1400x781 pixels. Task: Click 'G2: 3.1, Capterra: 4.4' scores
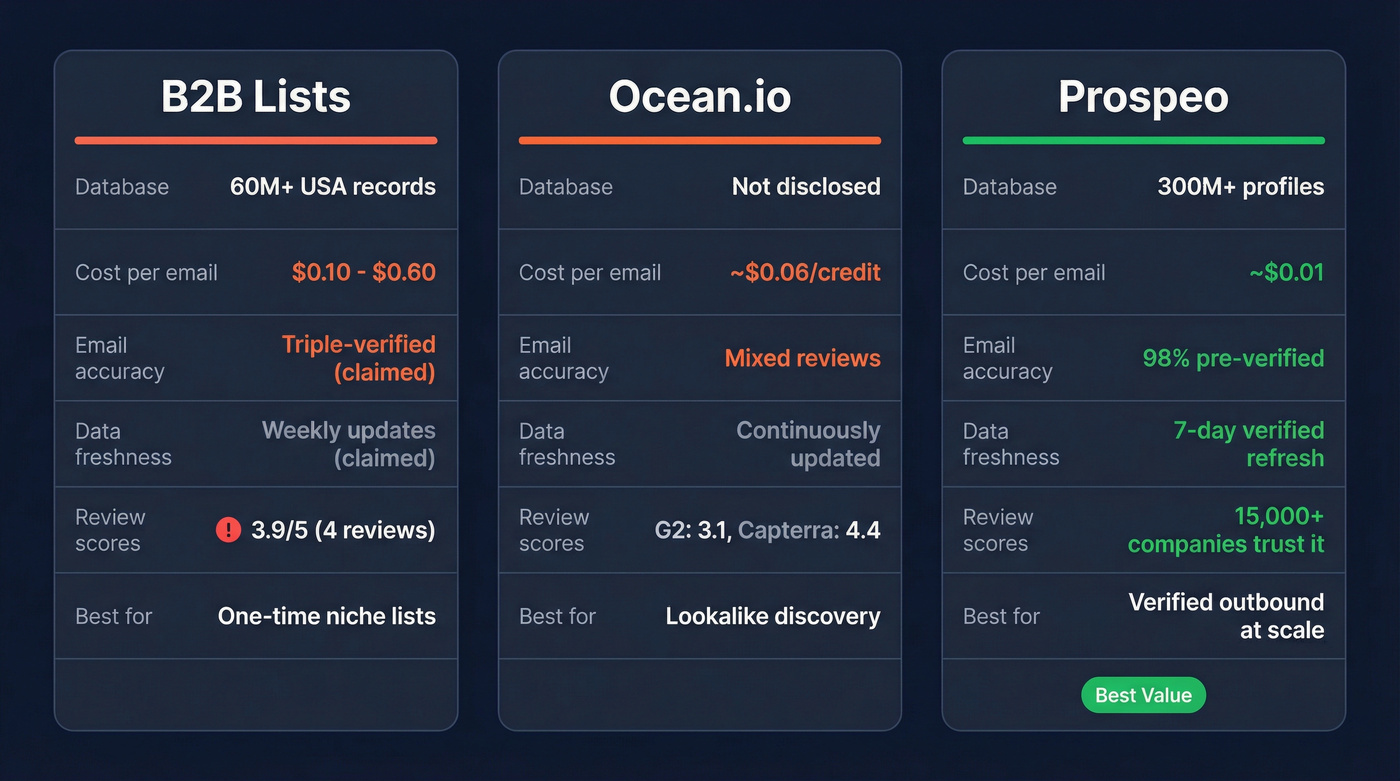coord(768,530)
